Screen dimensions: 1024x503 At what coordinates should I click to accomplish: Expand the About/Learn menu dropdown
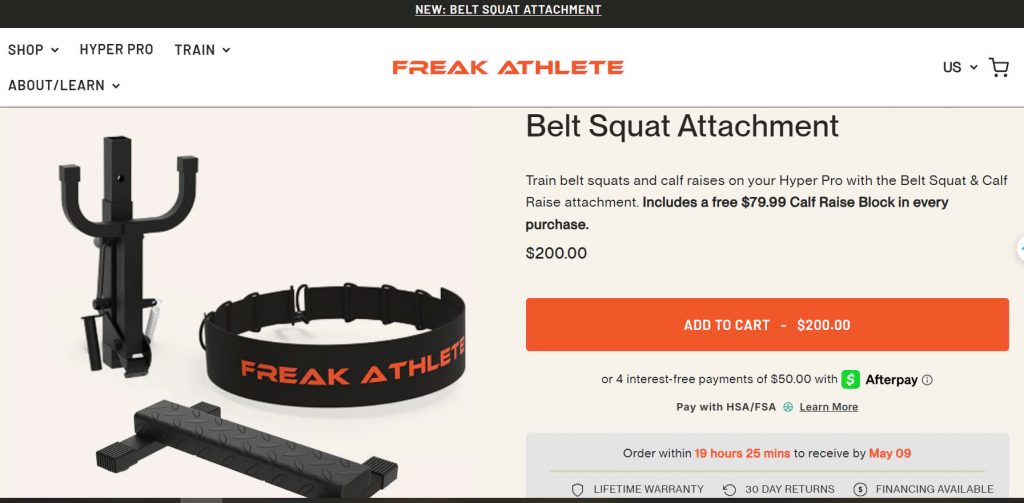(64, 86)
